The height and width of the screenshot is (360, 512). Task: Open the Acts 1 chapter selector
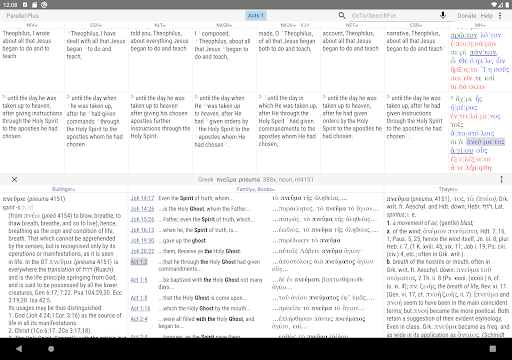click(256, 15)
